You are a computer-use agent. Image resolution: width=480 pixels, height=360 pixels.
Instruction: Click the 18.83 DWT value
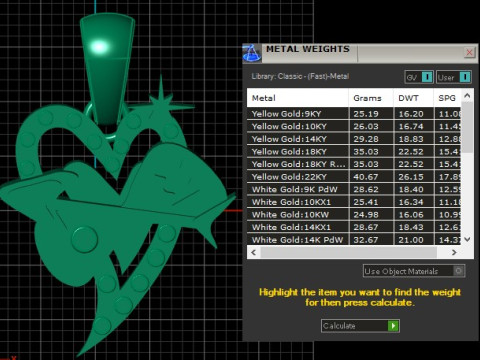(411, 139)
